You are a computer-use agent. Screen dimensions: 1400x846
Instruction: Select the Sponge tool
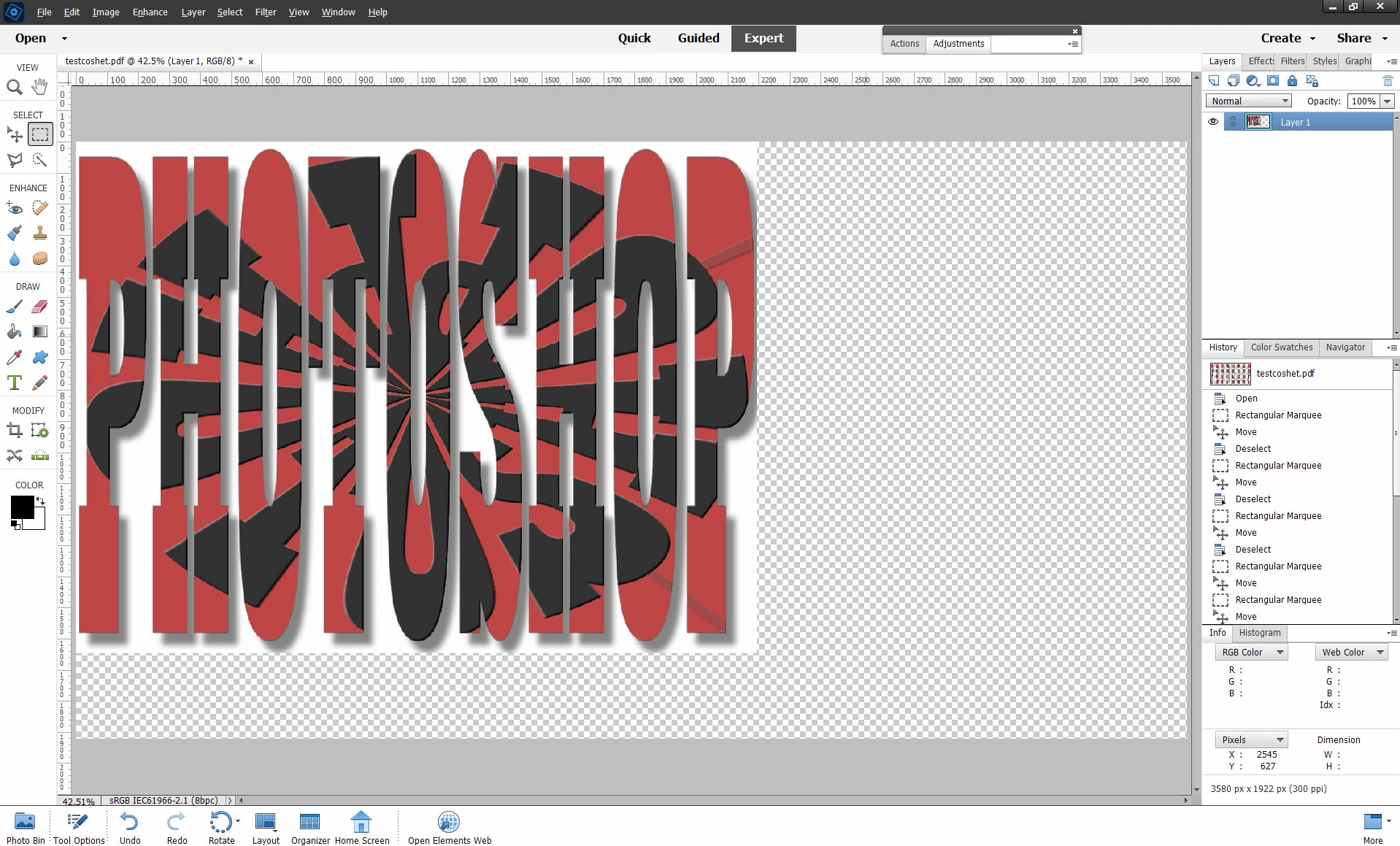[x=40, y=259]
